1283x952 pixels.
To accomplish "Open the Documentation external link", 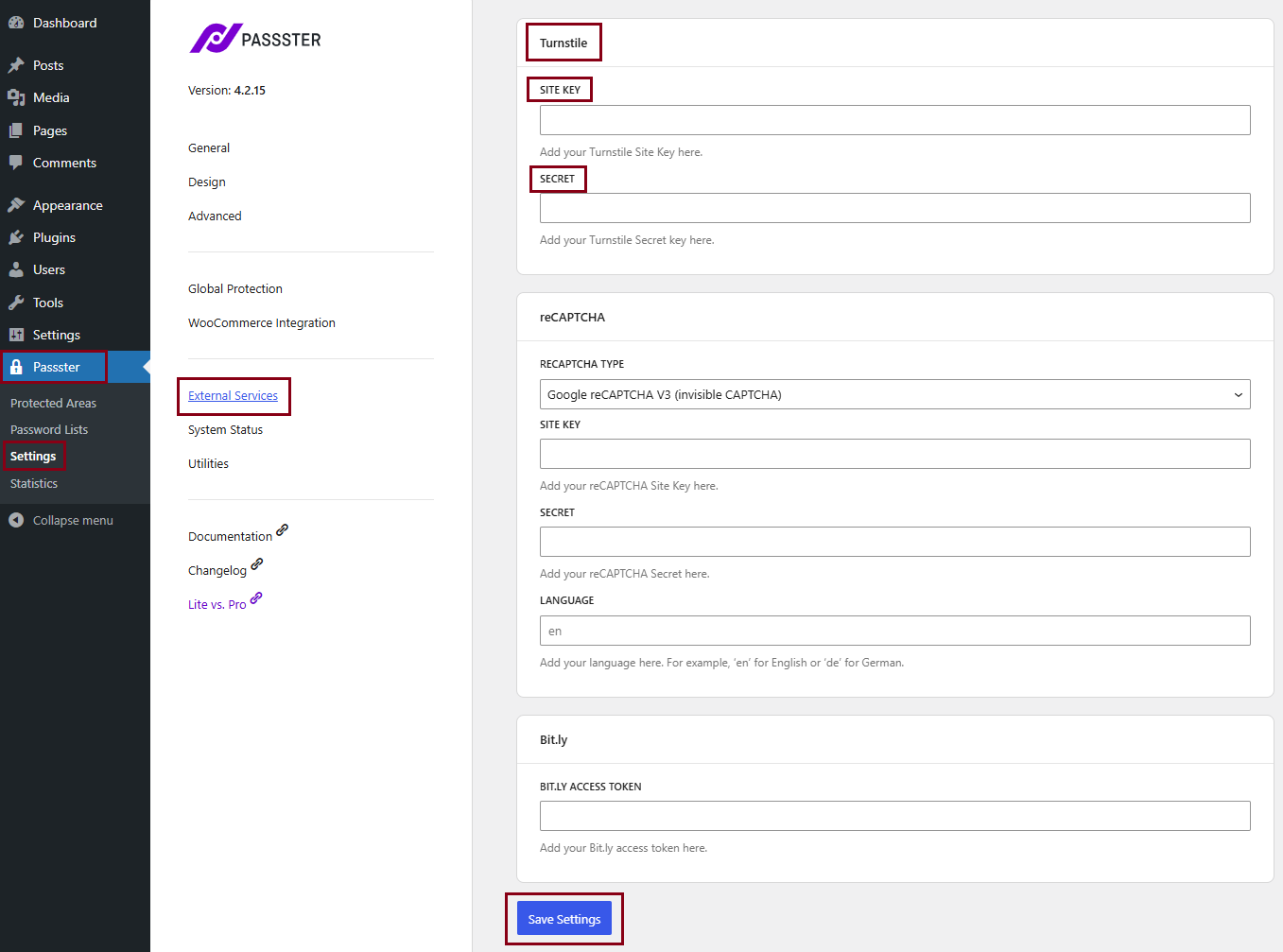I will click(x=231, y=536).
